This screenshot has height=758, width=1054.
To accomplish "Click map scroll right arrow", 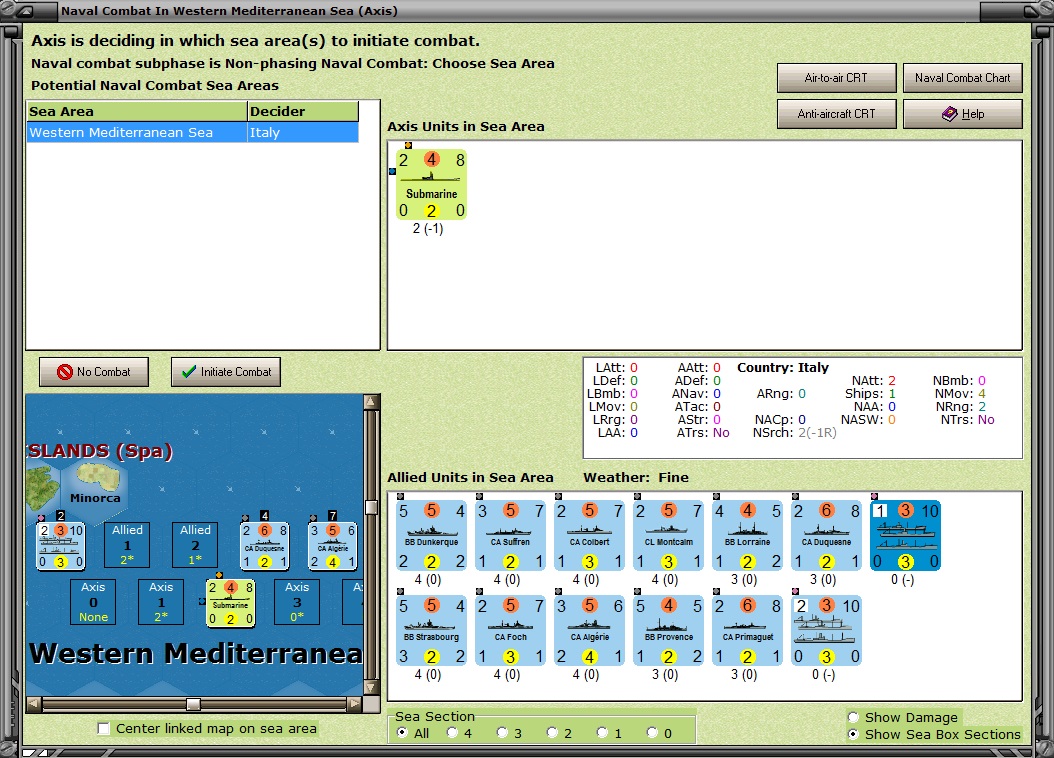I will (x=354, y=704).
